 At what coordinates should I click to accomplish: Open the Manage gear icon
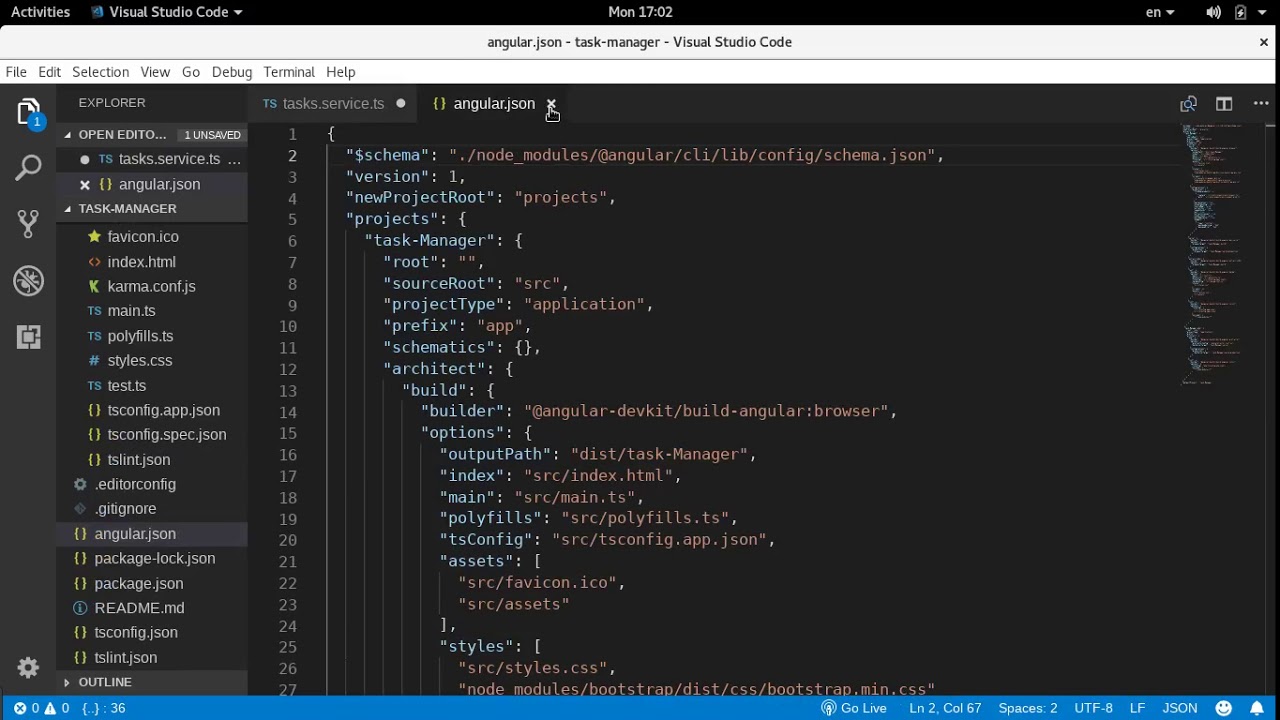point(28,667)
